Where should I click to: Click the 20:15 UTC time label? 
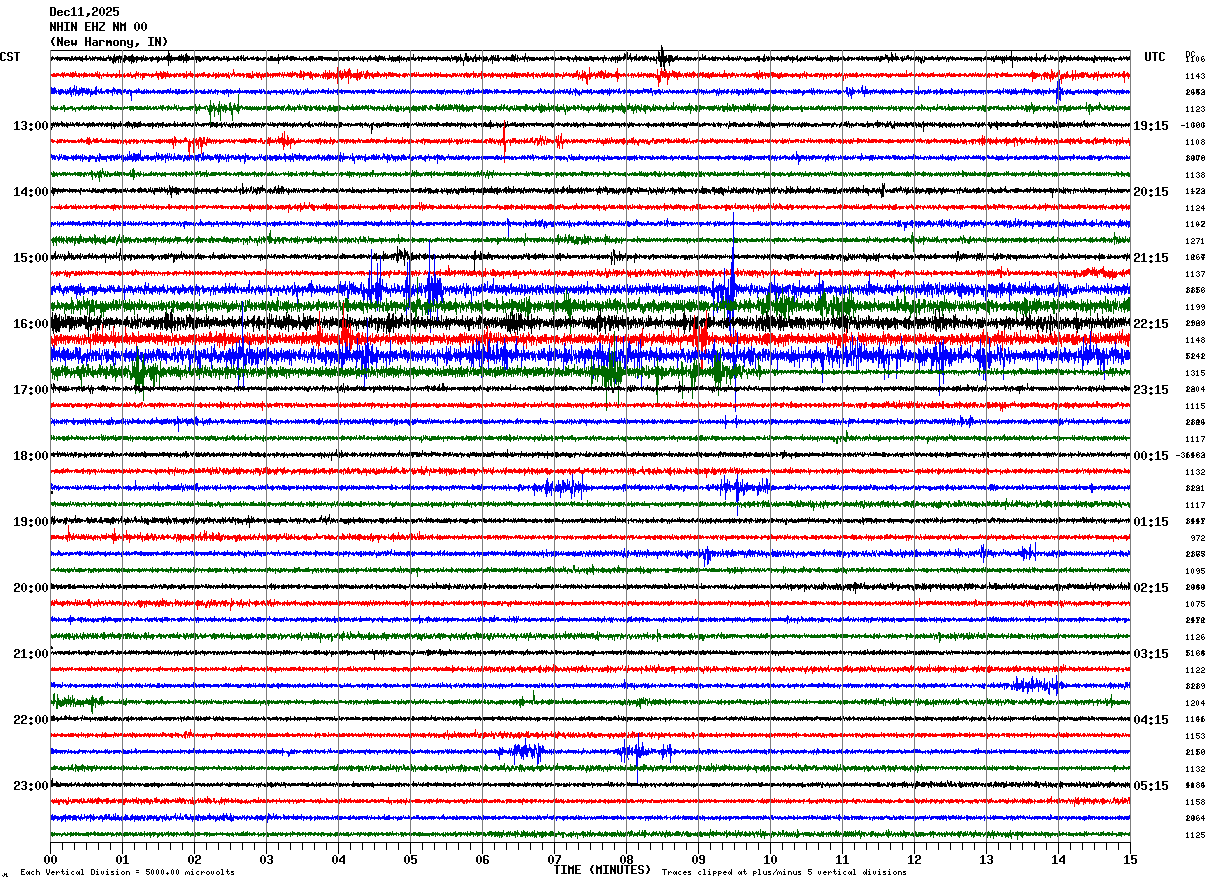[x=1151, y=192]
